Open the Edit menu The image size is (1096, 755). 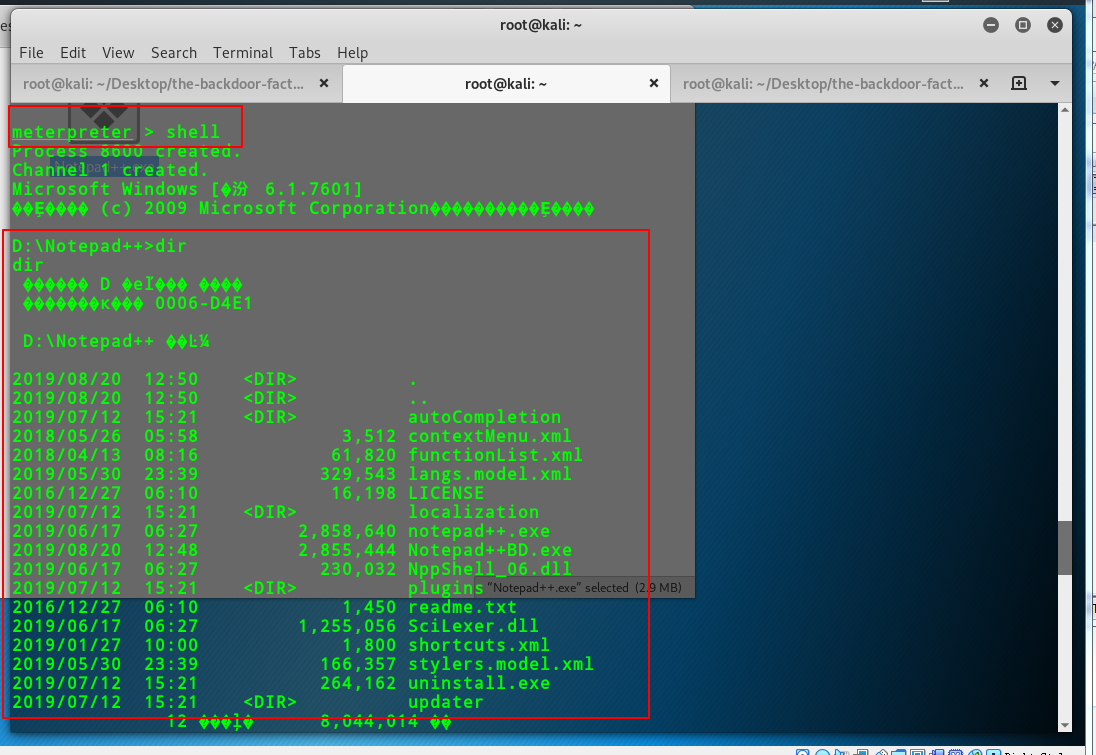click(73, 53)
